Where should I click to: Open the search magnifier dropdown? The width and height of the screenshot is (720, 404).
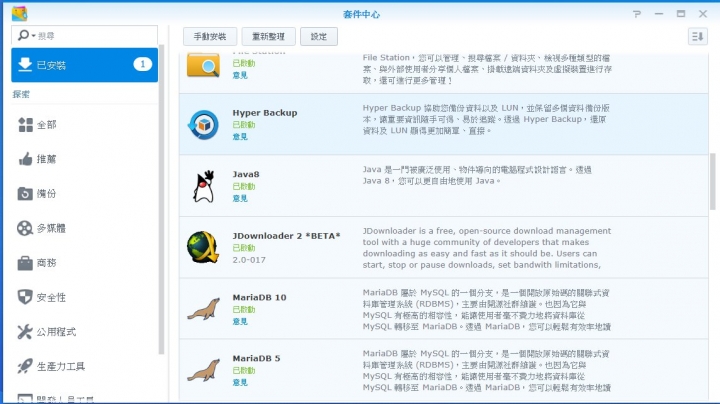(25, 35)
